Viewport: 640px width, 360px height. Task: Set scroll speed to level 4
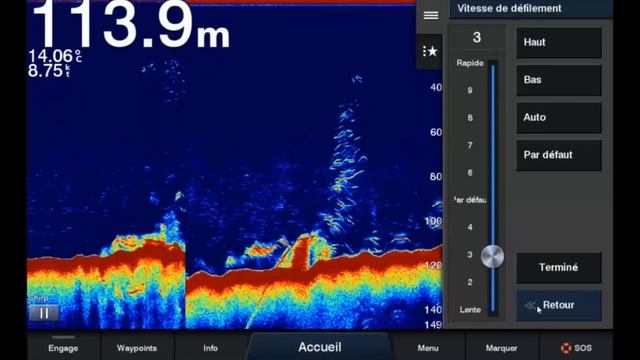[x=470, y=227]
